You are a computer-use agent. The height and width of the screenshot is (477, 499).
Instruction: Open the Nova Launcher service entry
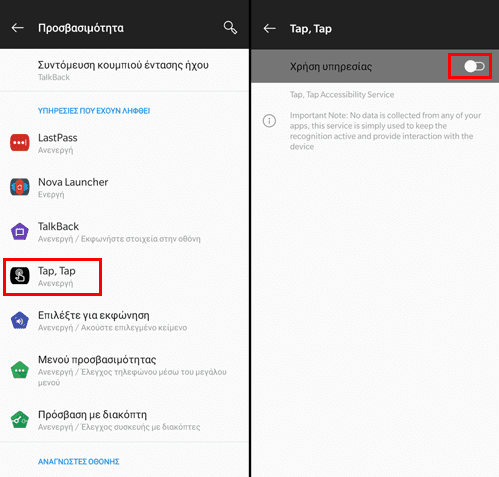pyautogui.click(x=124, y=188)
